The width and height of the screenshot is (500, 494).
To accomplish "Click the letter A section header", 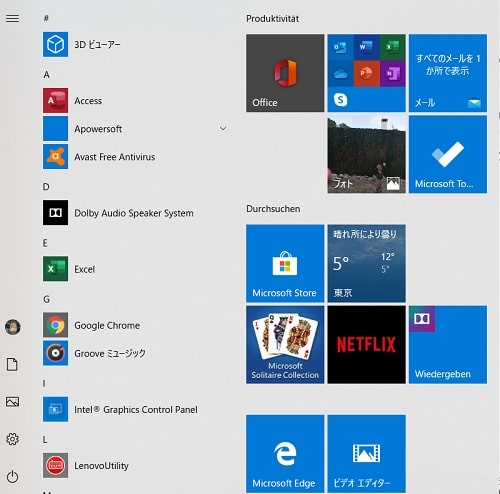I will [47, 74].
